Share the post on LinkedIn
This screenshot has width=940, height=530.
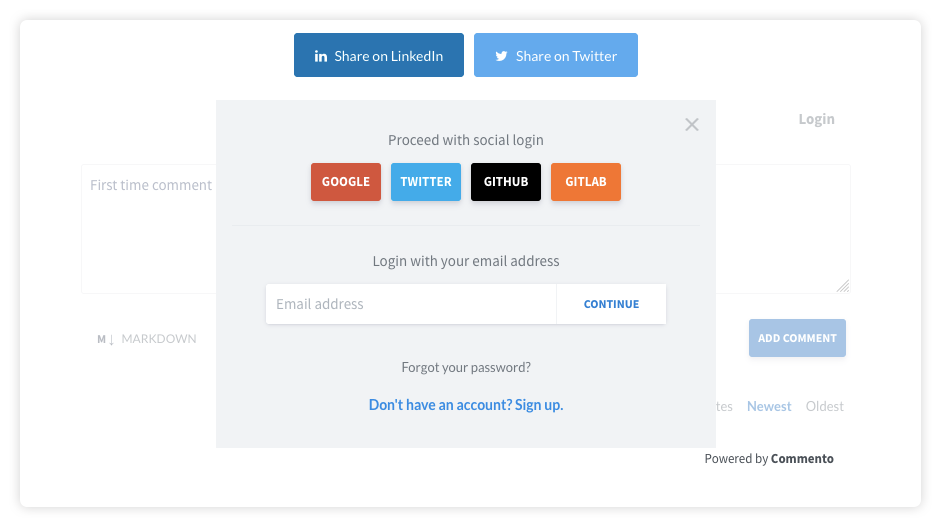[379, 55]
